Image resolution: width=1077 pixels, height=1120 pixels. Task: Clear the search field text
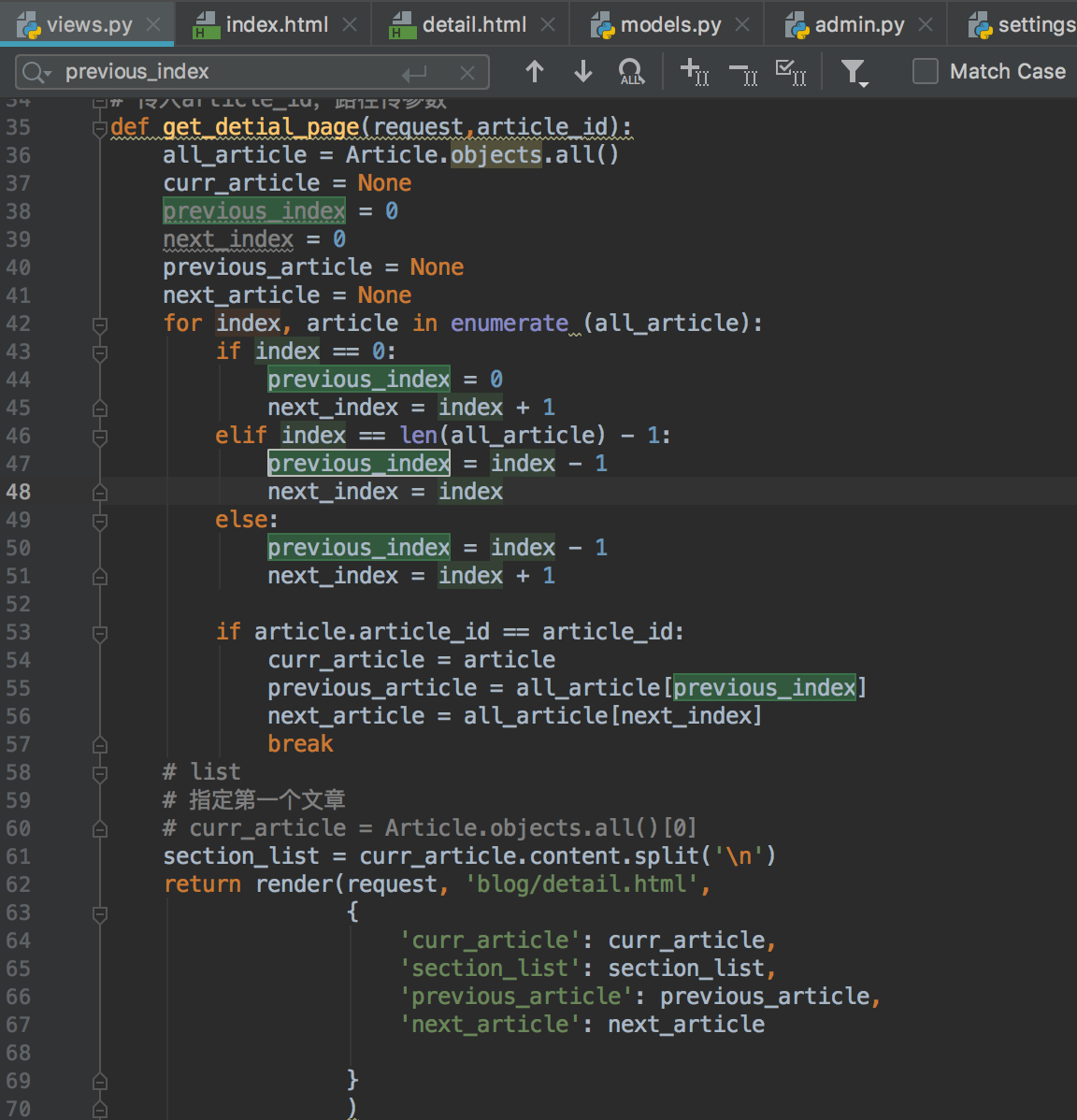(x=467, y=72)
